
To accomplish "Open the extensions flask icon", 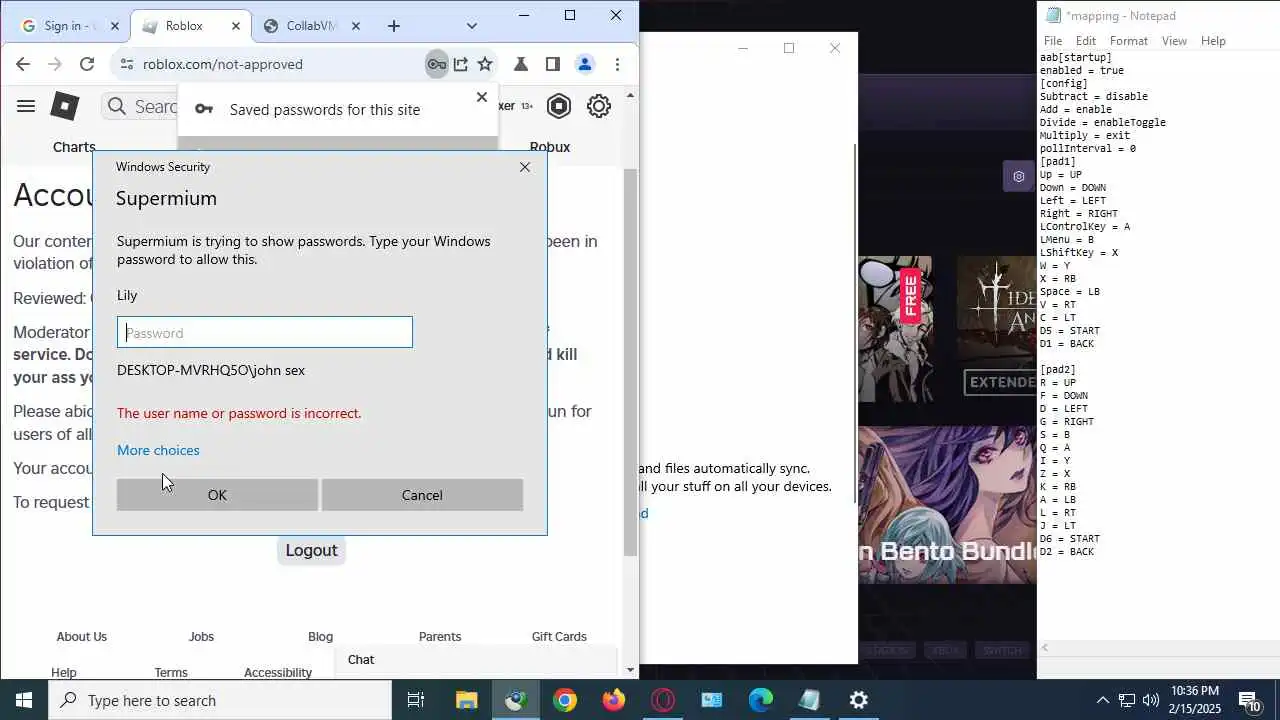I will point(521,64).
